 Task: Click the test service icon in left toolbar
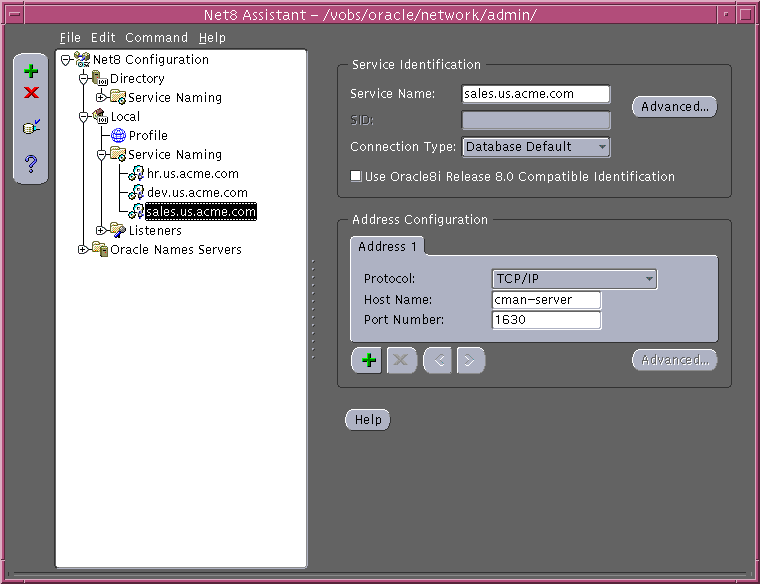pyautogui.click(x=31, y=127)
